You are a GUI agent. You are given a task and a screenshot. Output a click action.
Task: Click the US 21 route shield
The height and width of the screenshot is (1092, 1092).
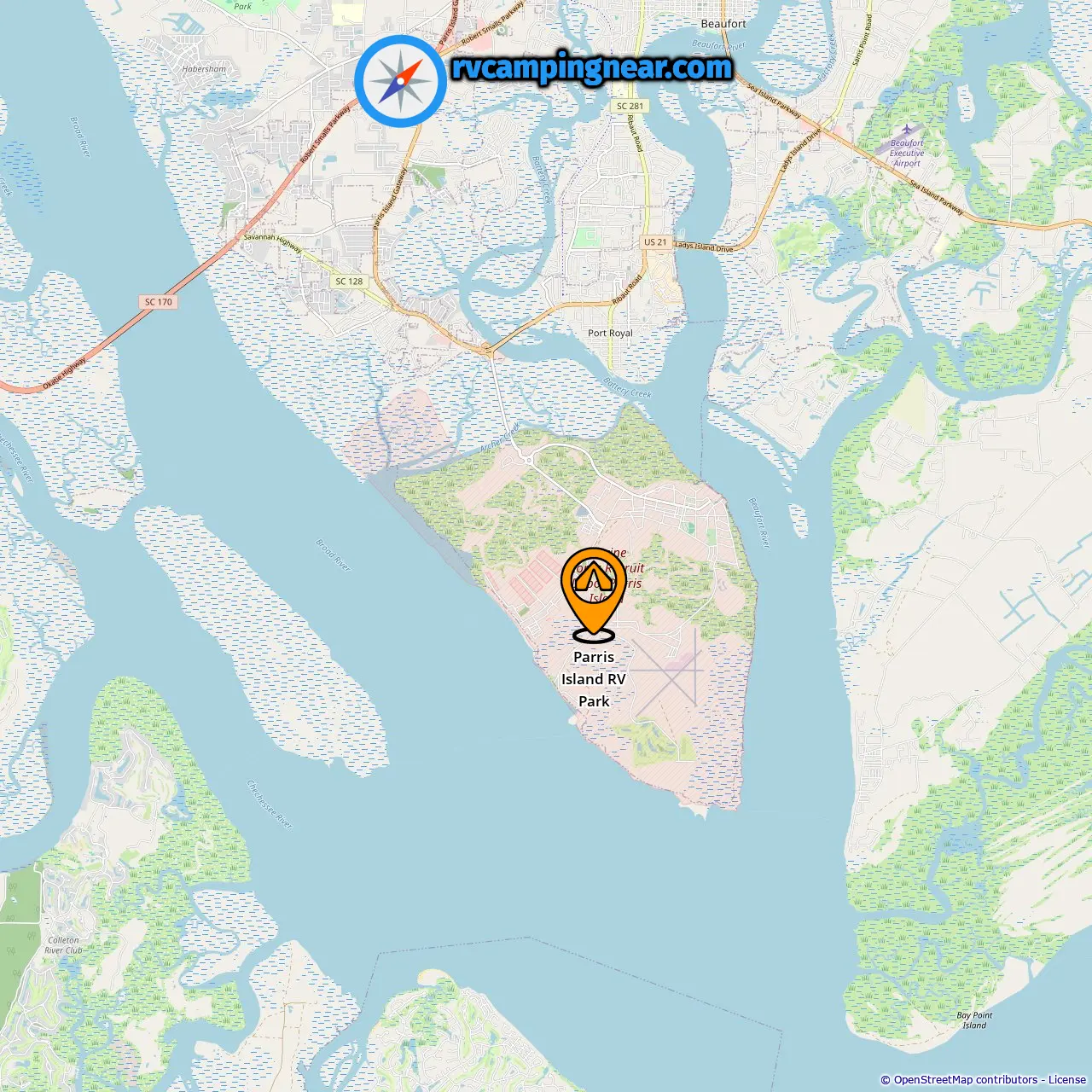pyautogui.click(x=655, y=242)
